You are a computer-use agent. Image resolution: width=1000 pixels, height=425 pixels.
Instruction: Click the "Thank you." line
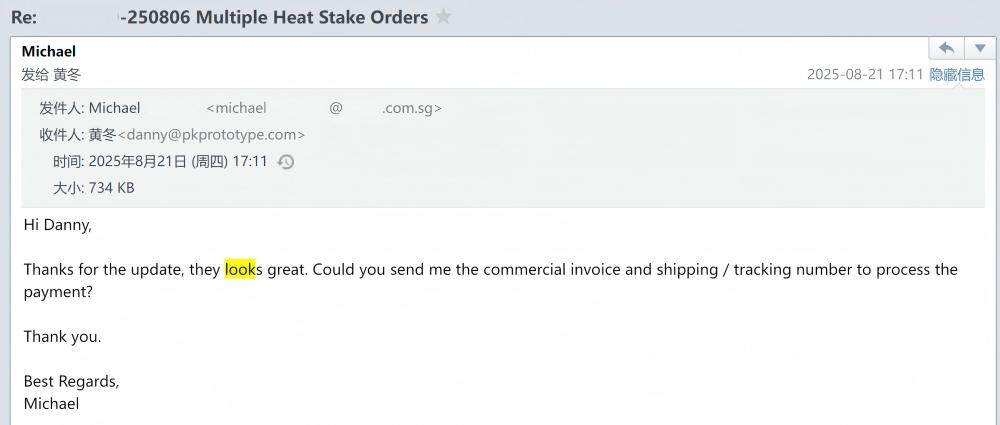coord(63,337)
